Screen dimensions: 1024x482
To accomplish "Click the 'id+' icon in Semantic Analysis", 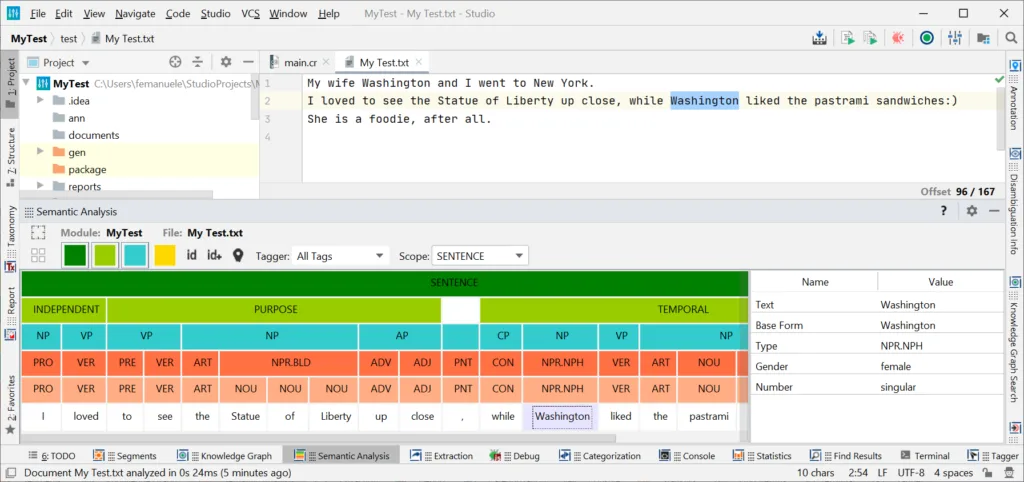I will click(x=214, y=256).
